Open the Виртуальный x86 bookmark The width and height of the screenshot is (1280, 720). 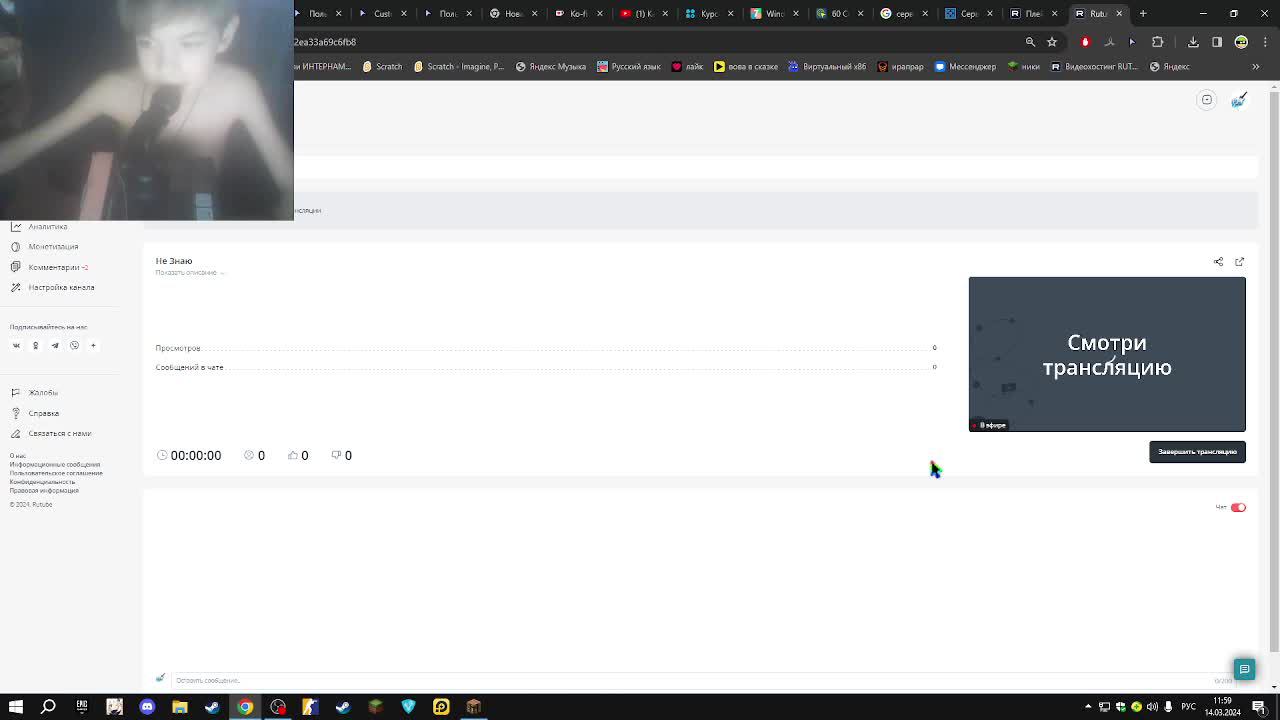(827, 67)
